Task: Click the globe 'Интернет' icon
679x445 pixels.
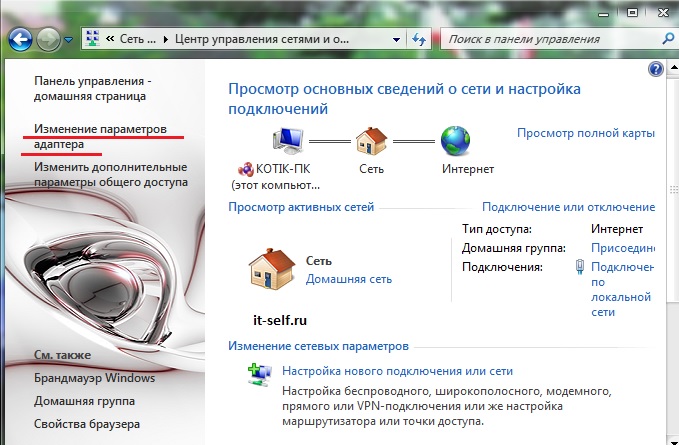Action: [455, 141]
